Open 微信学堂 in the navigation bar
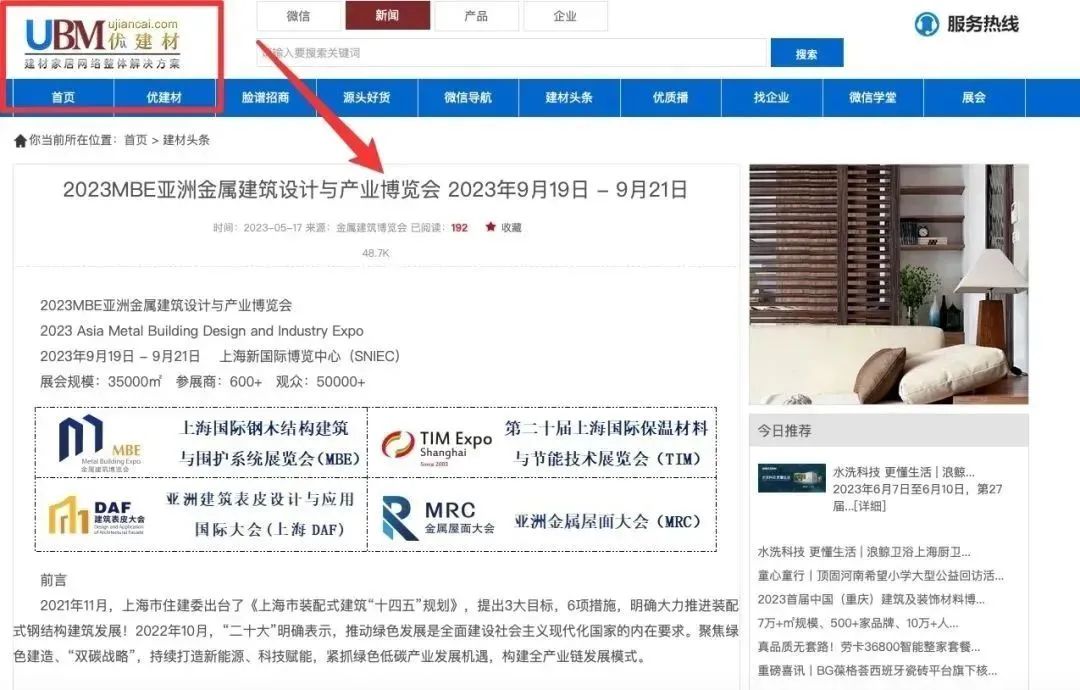Viewport: 1080px width, 690px height. [873, 98]
